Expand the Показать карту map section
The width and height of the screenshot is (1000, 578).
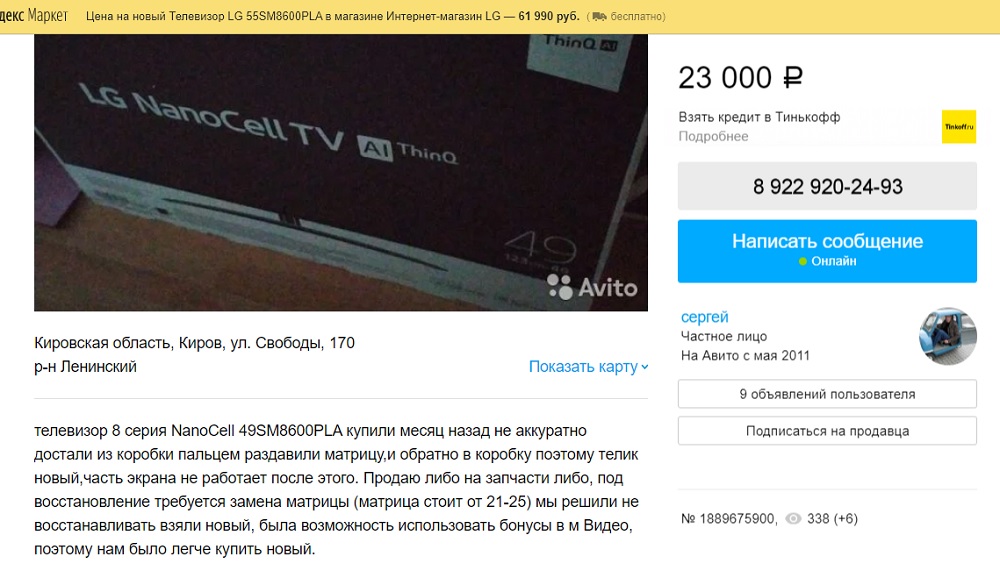[x=588, y=367]
